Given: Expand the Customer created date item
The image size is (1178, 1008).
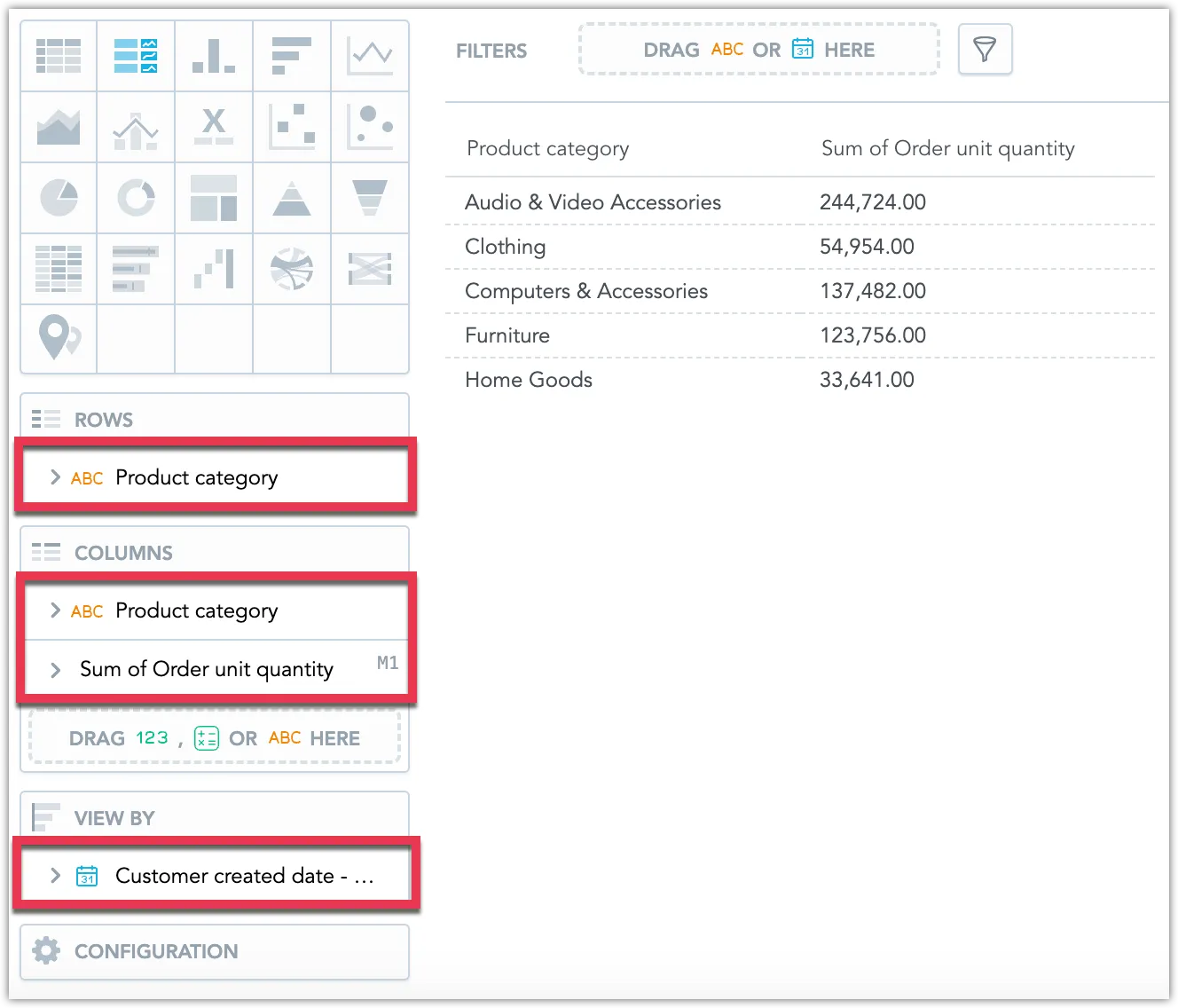Looking at the screenshot, I should point(54,876).
